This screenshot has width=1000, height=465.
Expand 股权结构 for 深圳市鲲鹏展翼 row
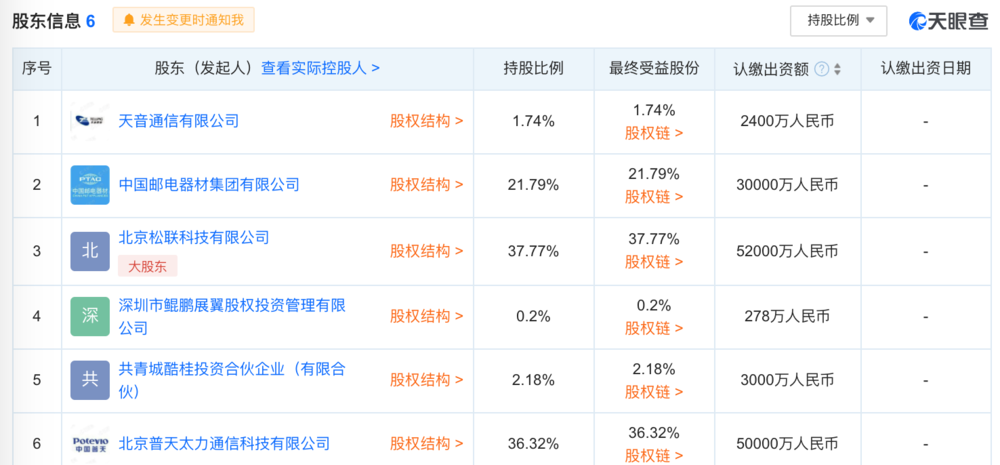click(427, 316)
